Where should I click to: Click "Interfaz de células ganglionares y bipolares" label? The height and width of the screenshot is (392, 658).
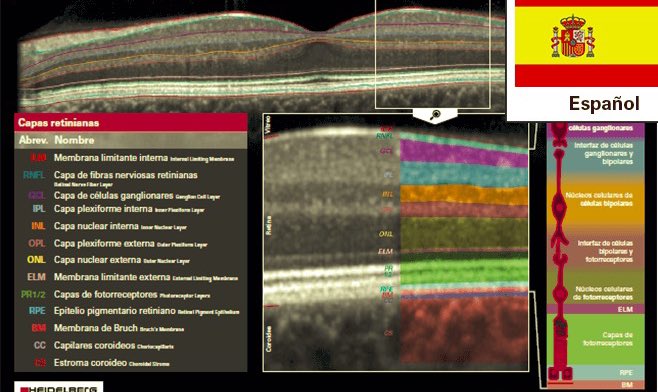[603, 153]
